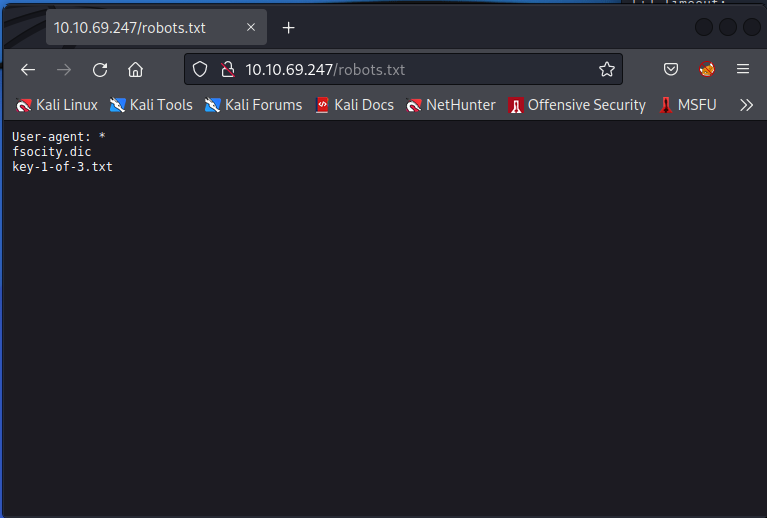Open the Offensive Security bookmark
The width and height of the screenshot is (767, 518).
(x=577, y=104)
